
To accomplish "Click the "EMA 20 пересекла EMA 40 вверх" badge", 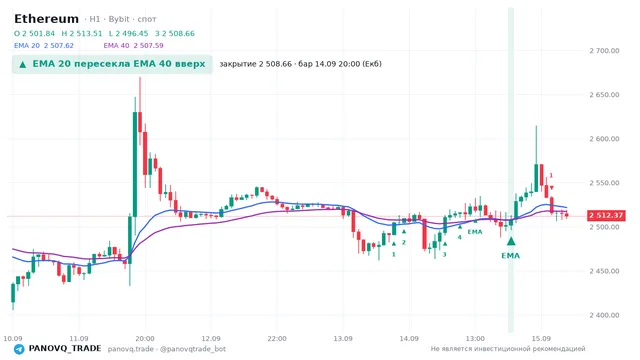I will coord(112,64).
